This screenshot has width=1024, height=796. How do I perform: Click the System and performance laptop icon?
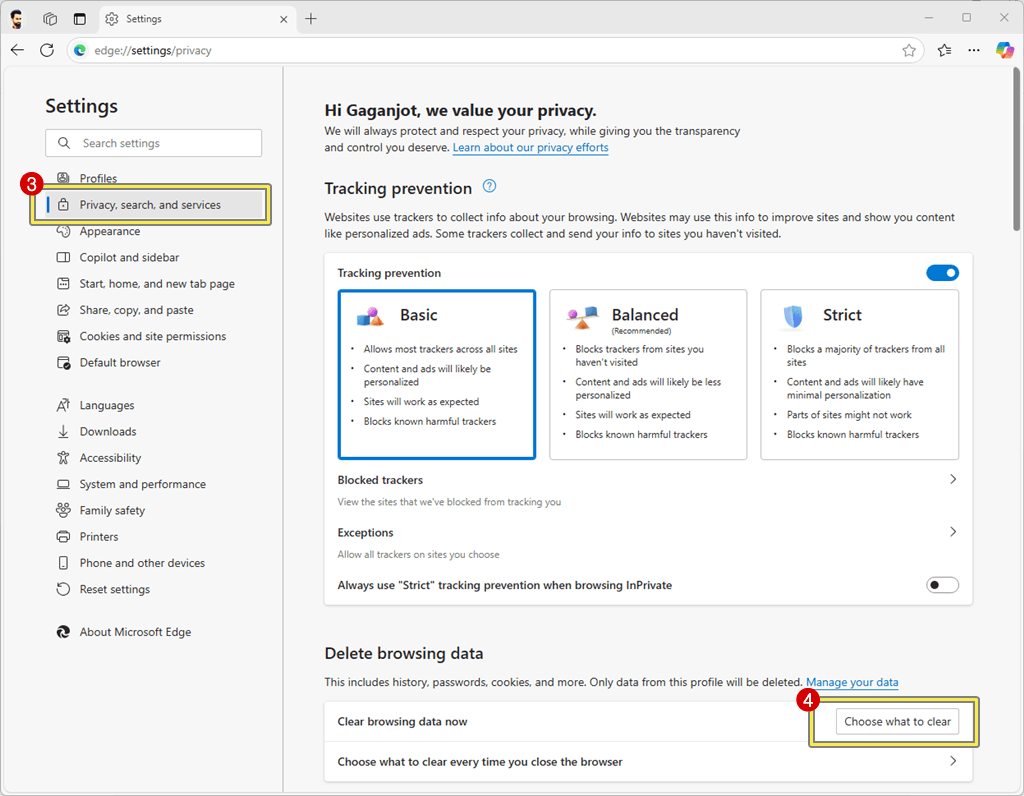pyautogui.click(x=63, y=484)
